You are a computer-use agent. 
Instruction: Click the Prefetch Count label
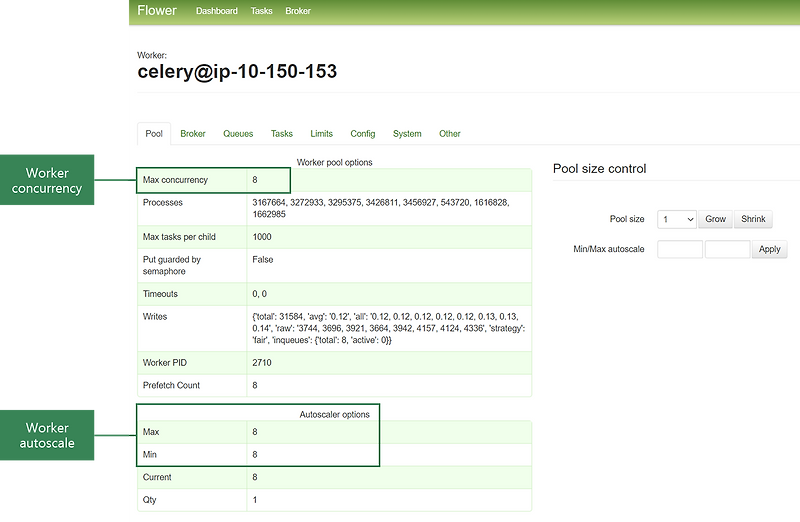coord(171,385)
